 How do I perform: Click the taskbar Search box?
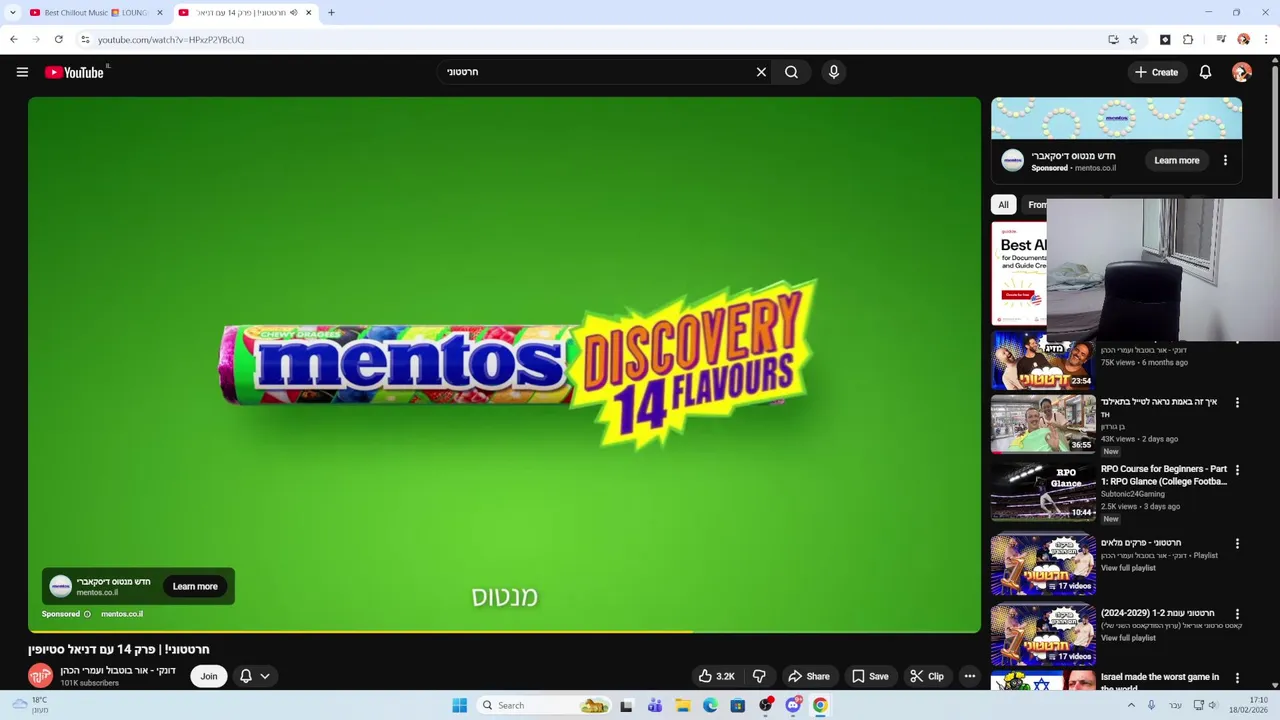coord(543,705)
